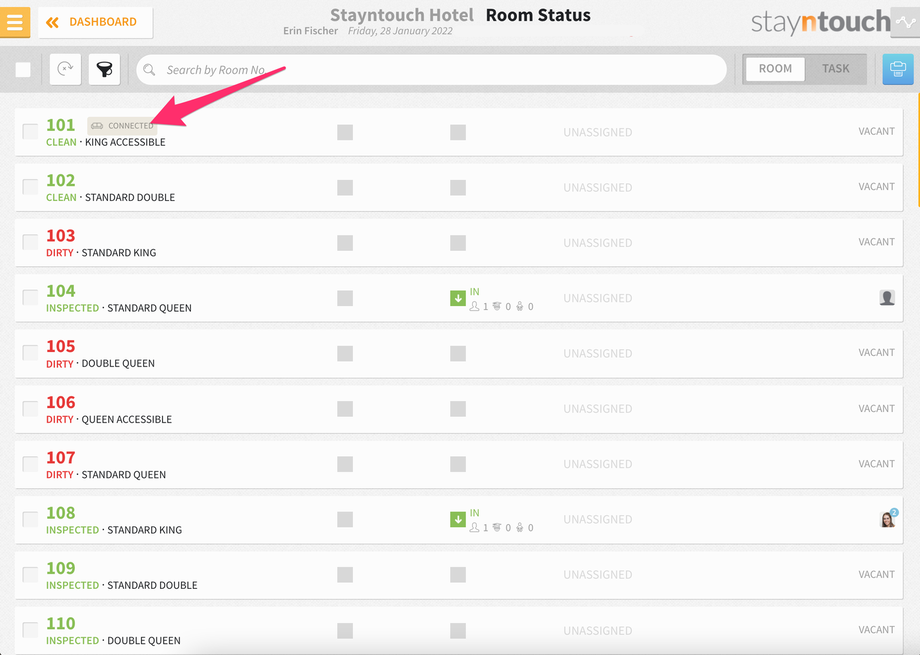Click green arrival arrow icon for room 108
Screen dimensions: 920x655
458,519
